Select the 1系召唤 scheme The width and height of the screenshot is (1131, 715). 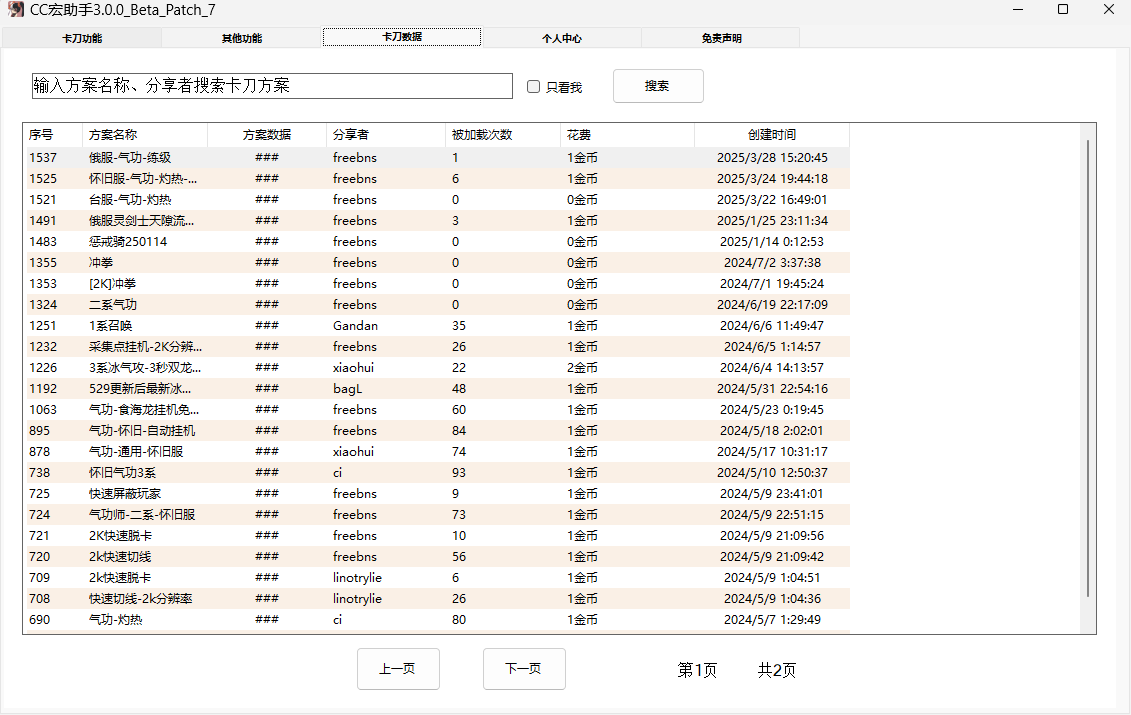(438, 325)
